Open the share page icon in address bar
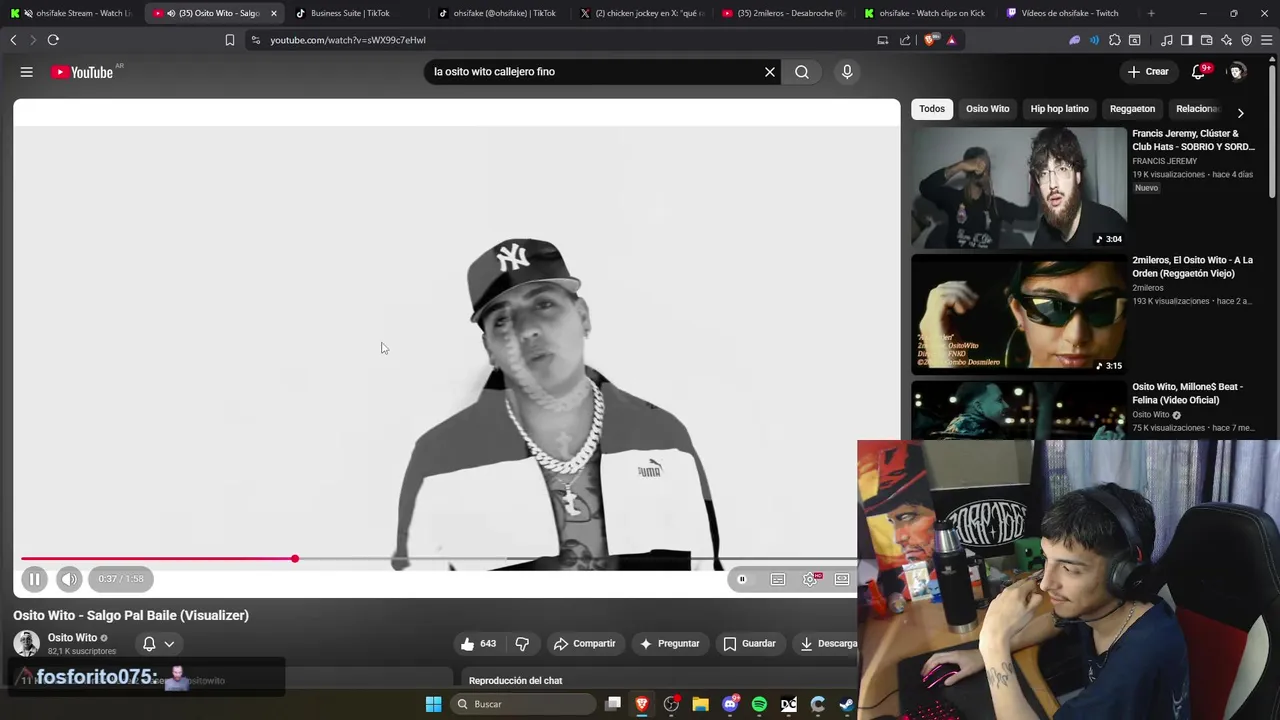1280x720 pixels. (x=905, y=40)
